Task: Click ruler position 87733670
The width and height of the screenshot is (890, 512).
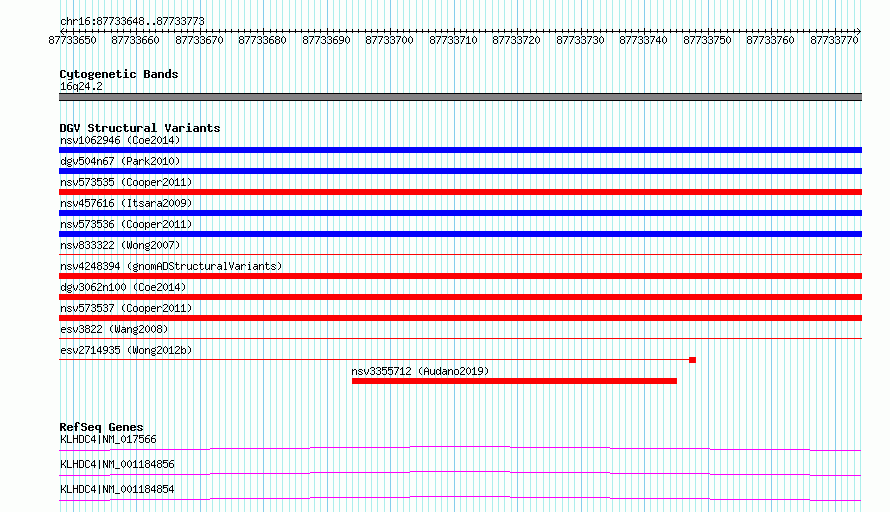Action: [199, 40]
